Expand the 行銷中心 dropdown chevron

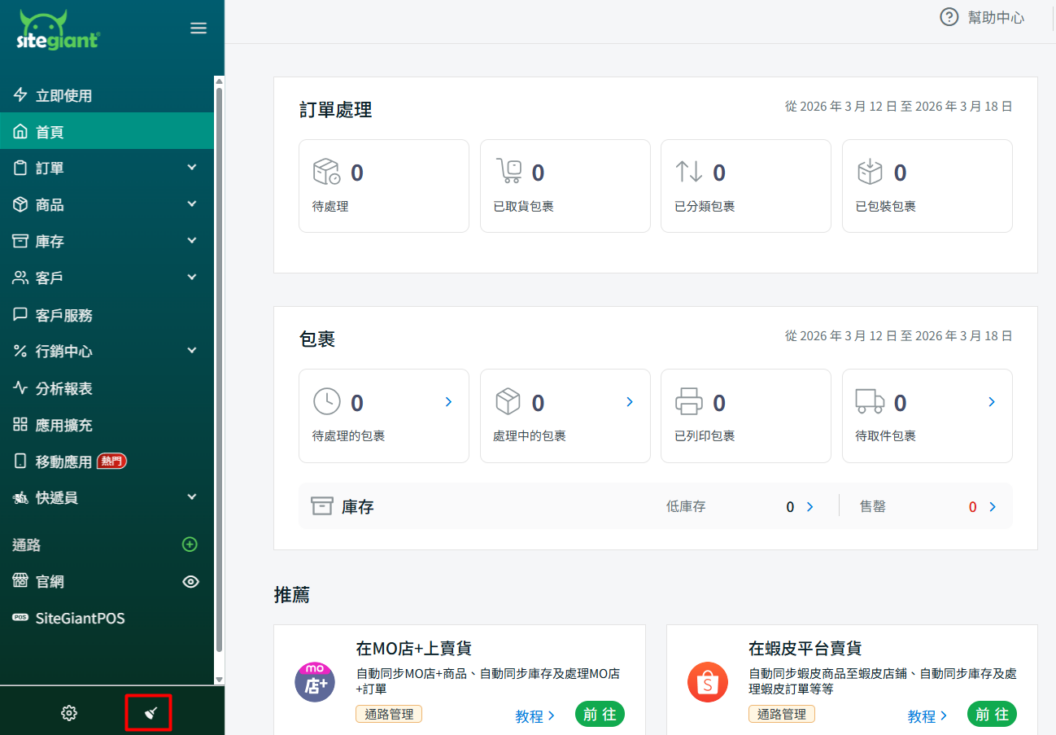point(192,351)
